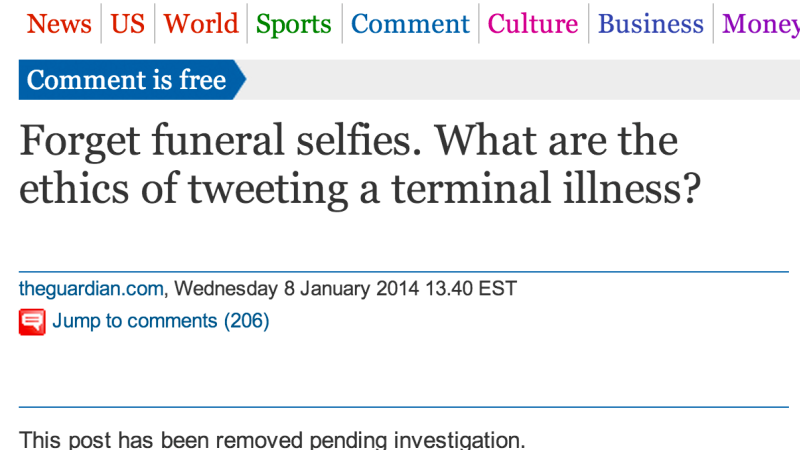
Task: Click the grey bar beside 'Comment is free'
Action: [x=520, y=80]
